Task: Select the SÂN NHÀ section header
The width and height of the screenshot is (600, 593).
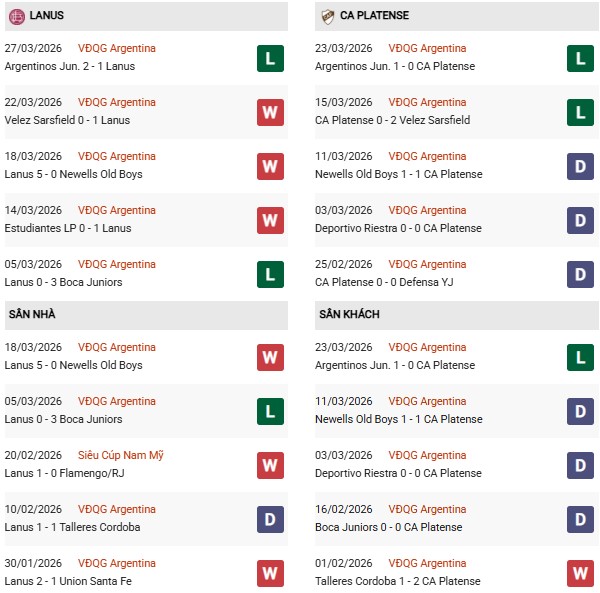Action: [32, 314]
